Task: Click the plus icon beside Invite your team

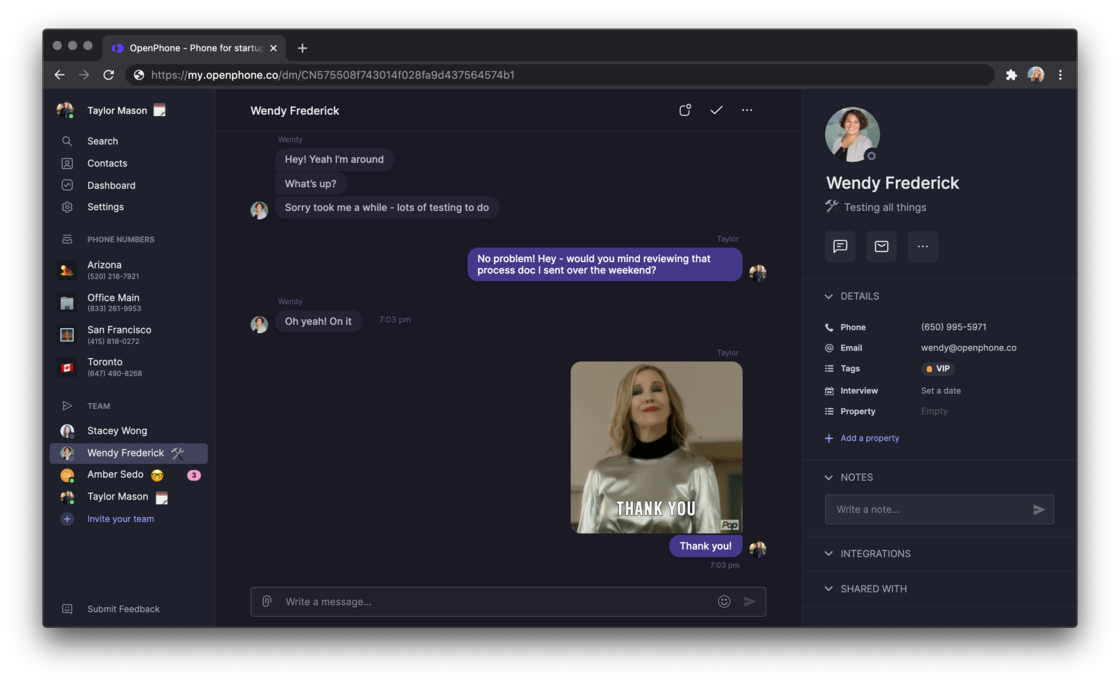Action: pos(67,519)
